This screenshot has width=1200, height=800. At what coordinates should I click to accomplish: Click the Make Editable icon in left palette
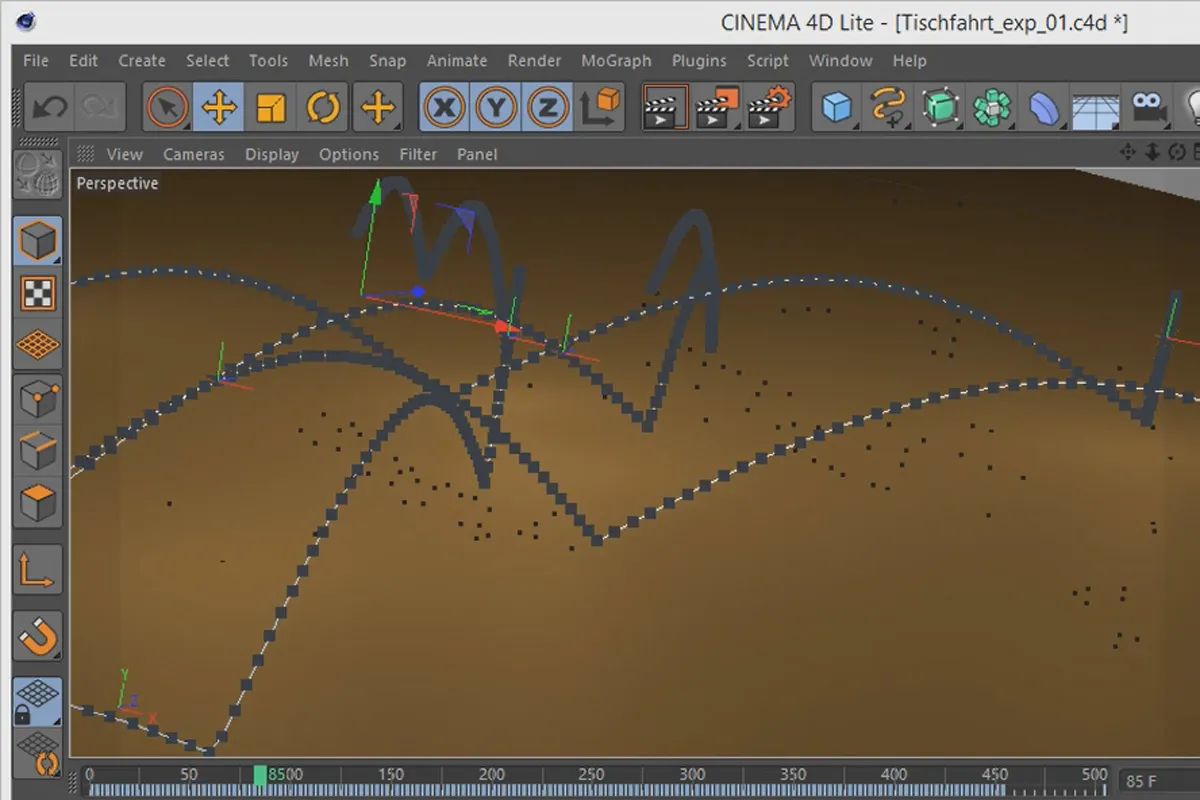[x=38, y=174]
